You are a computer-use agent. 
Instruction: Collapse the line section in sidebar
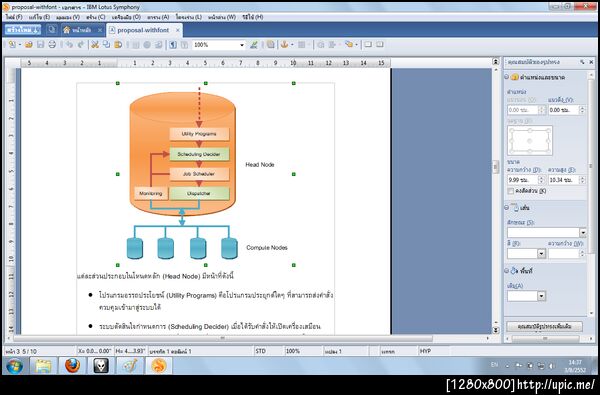(506, 207)
